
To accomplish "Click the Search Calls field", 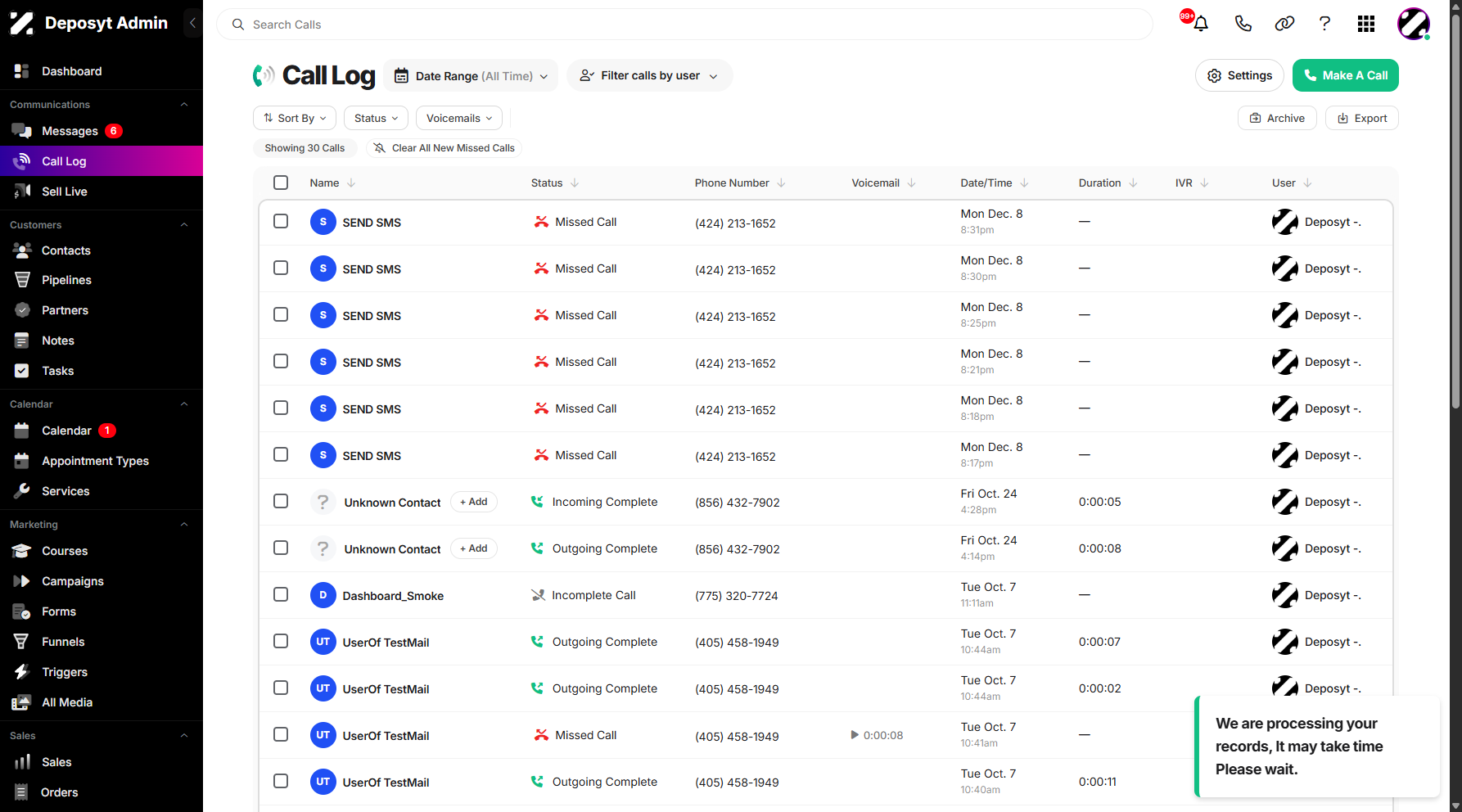I will (684, 25).
